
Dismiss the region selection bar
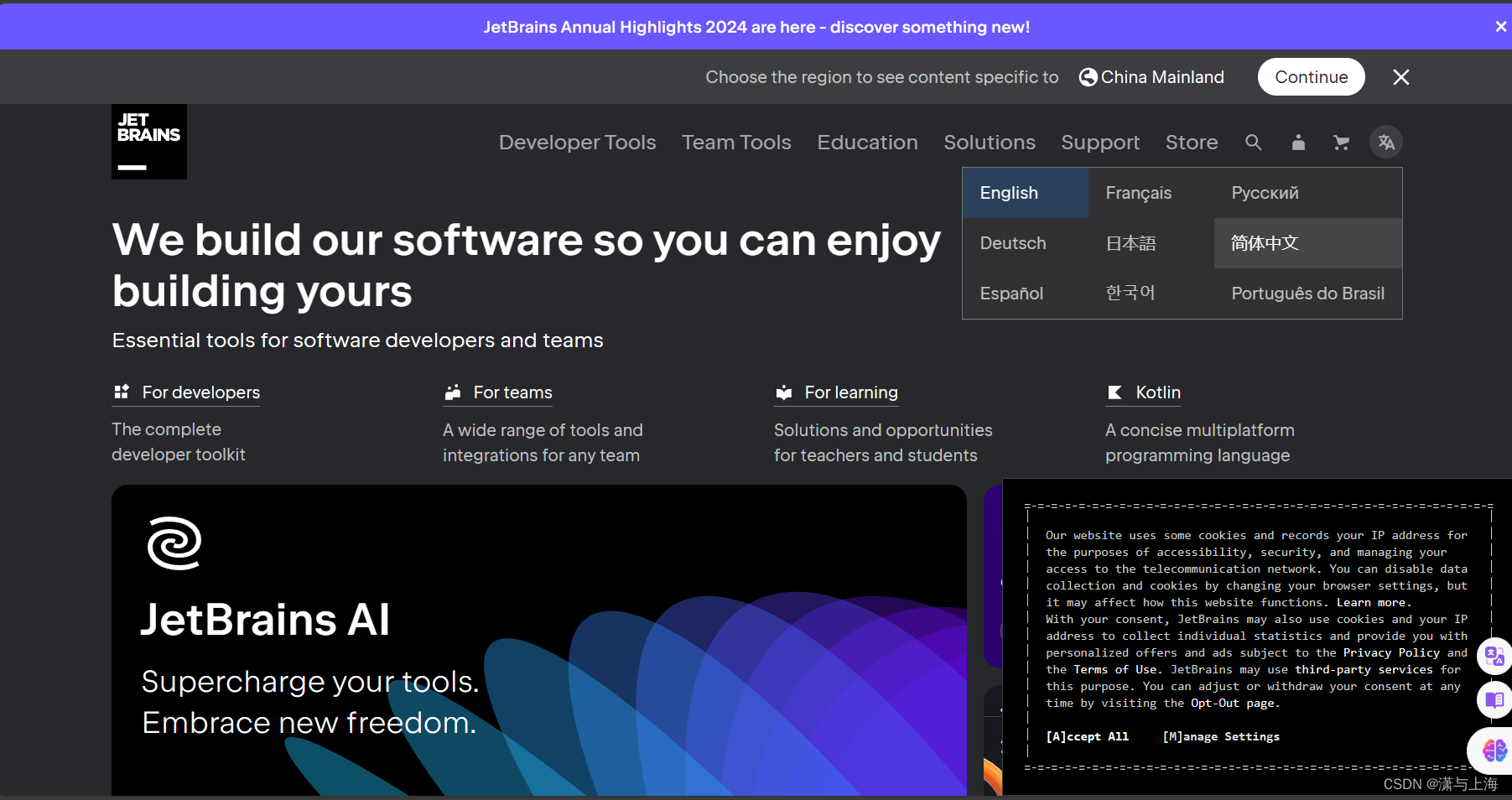1401,77
